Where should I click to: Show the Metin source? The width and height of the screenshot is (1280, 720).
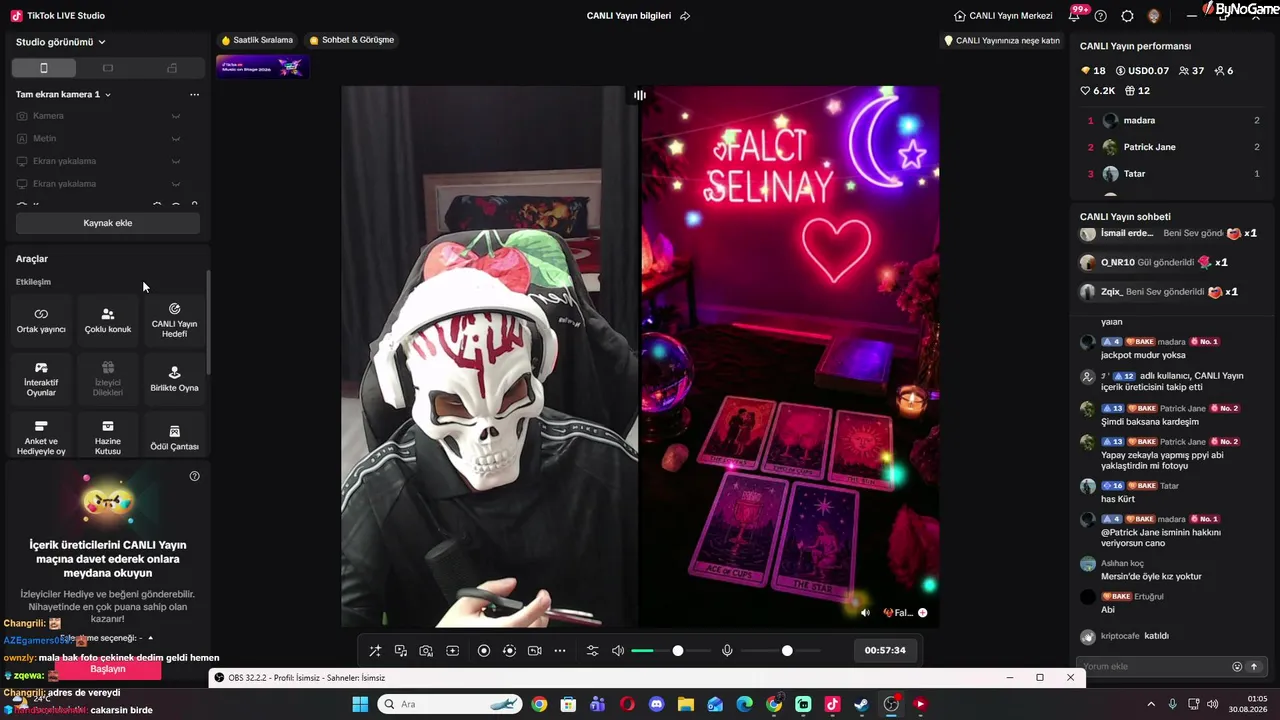point(176,139)
